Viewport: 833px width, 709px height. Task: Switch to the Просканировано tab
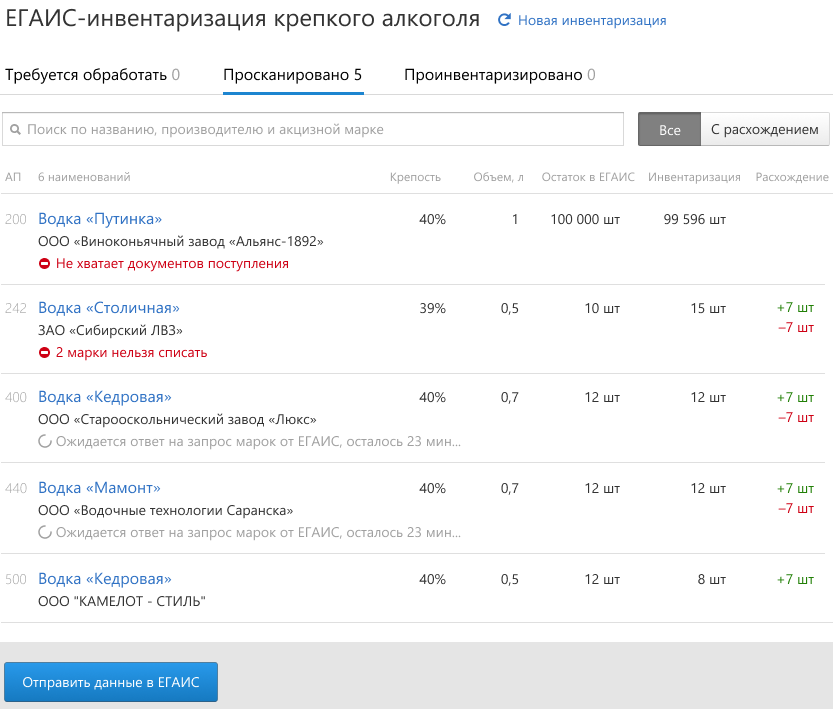click(x=293, y=75)
